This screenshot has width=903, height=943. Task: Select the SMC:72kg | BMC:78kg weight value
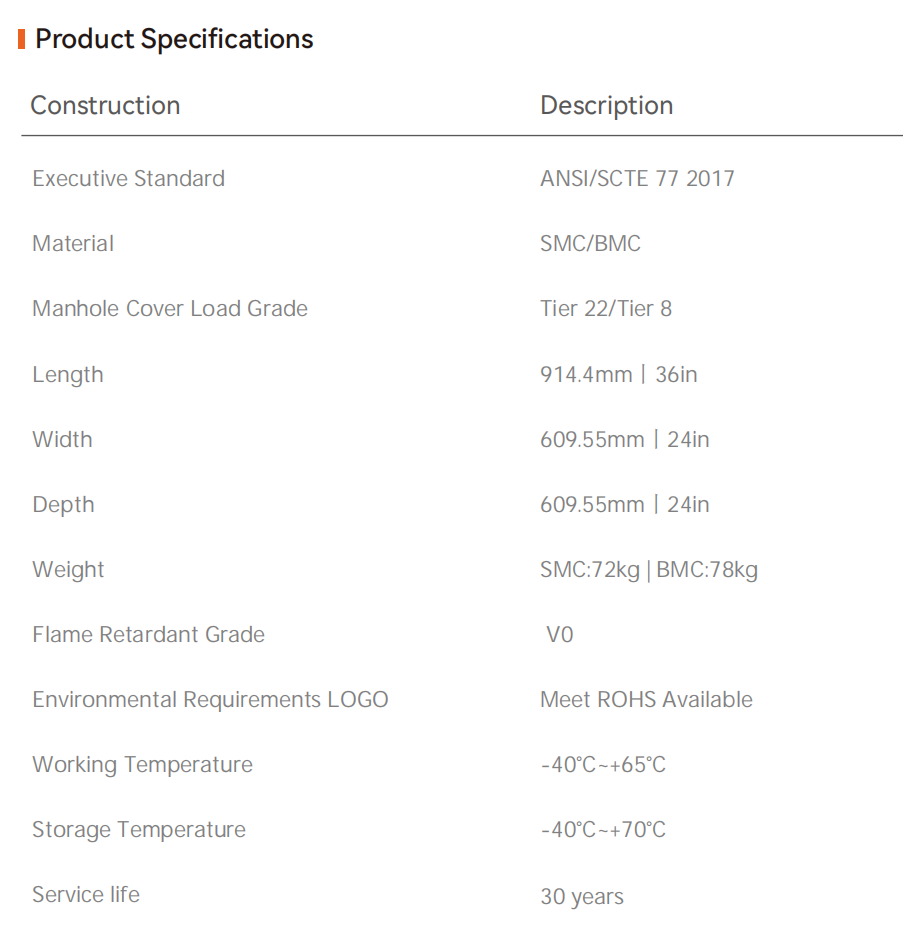(648, 570)
